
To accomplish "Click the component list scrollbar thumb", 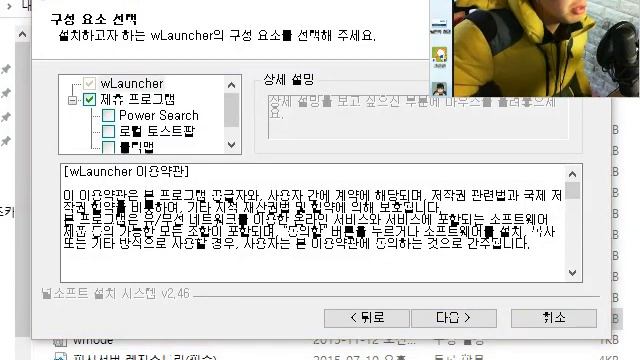I will (231, 110).
